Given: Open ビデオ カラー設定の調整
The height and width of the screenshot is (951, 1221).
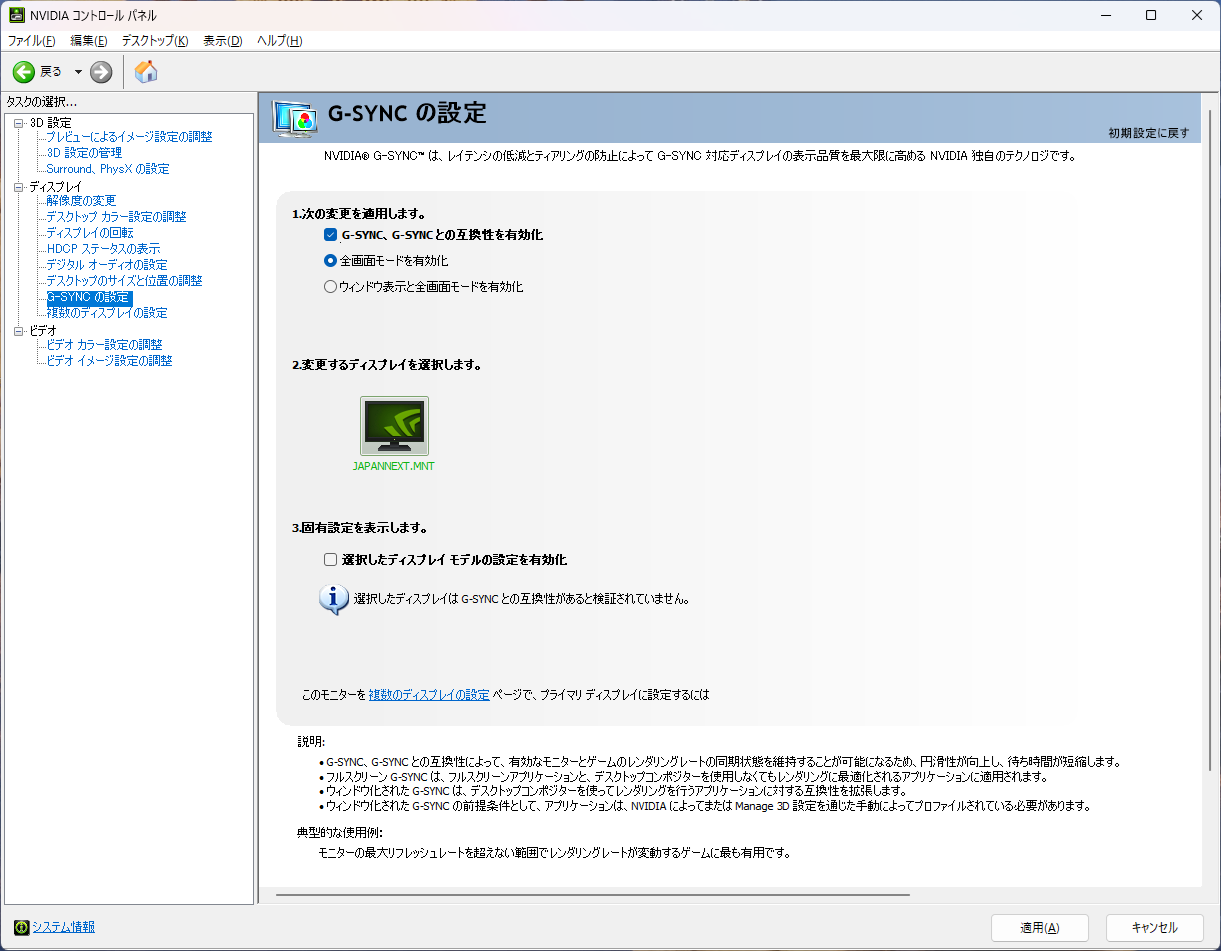Looking at the screenshot, I should click(x=104, y=345).
